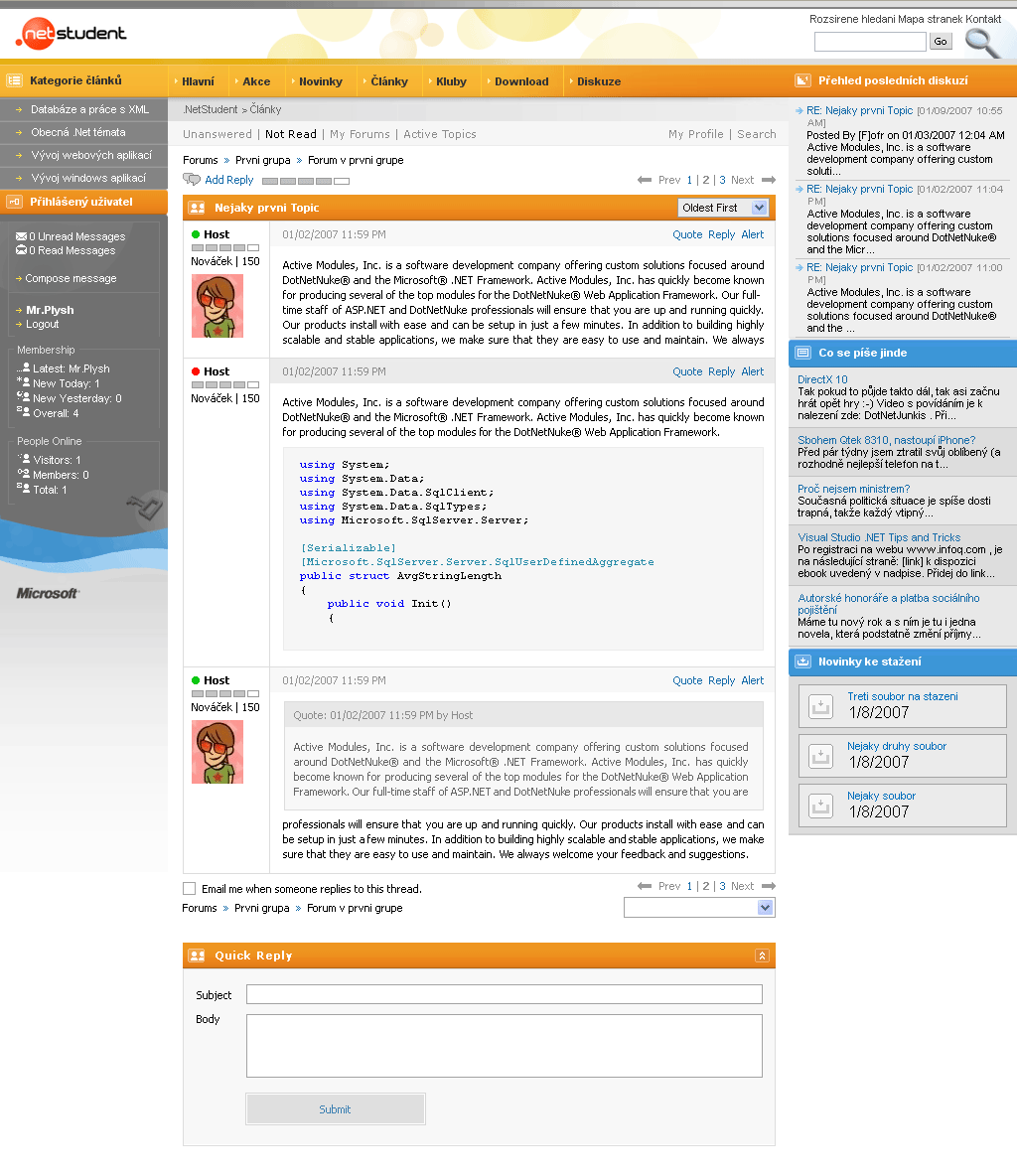Click the previous page arrow above posts
This screenshot has width=1017, height=1176.
[645, 180]
